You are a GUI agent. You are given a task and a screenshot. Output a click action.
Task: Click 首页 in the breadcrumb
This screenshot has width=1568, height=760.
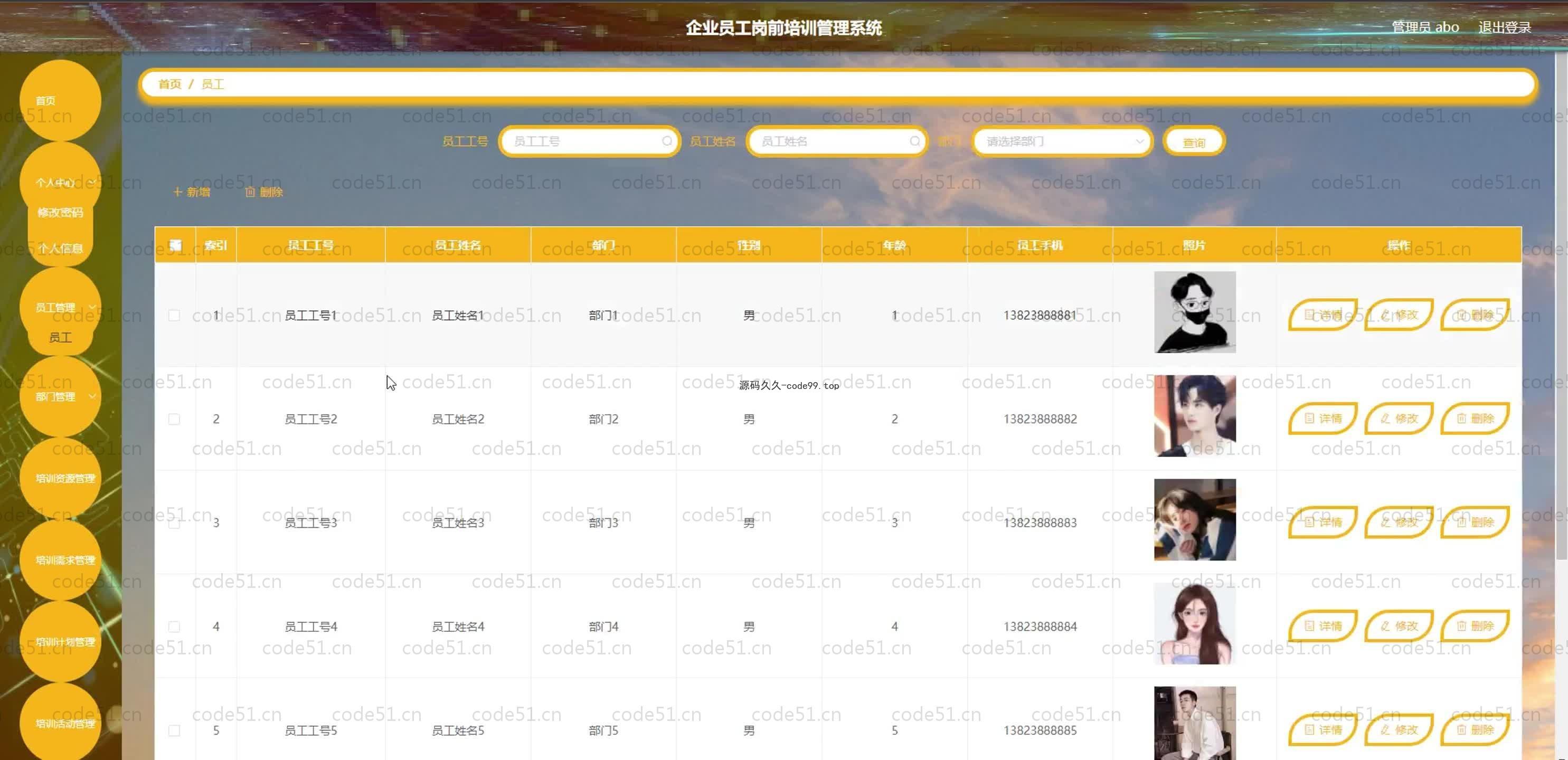[x=170, y=84]
